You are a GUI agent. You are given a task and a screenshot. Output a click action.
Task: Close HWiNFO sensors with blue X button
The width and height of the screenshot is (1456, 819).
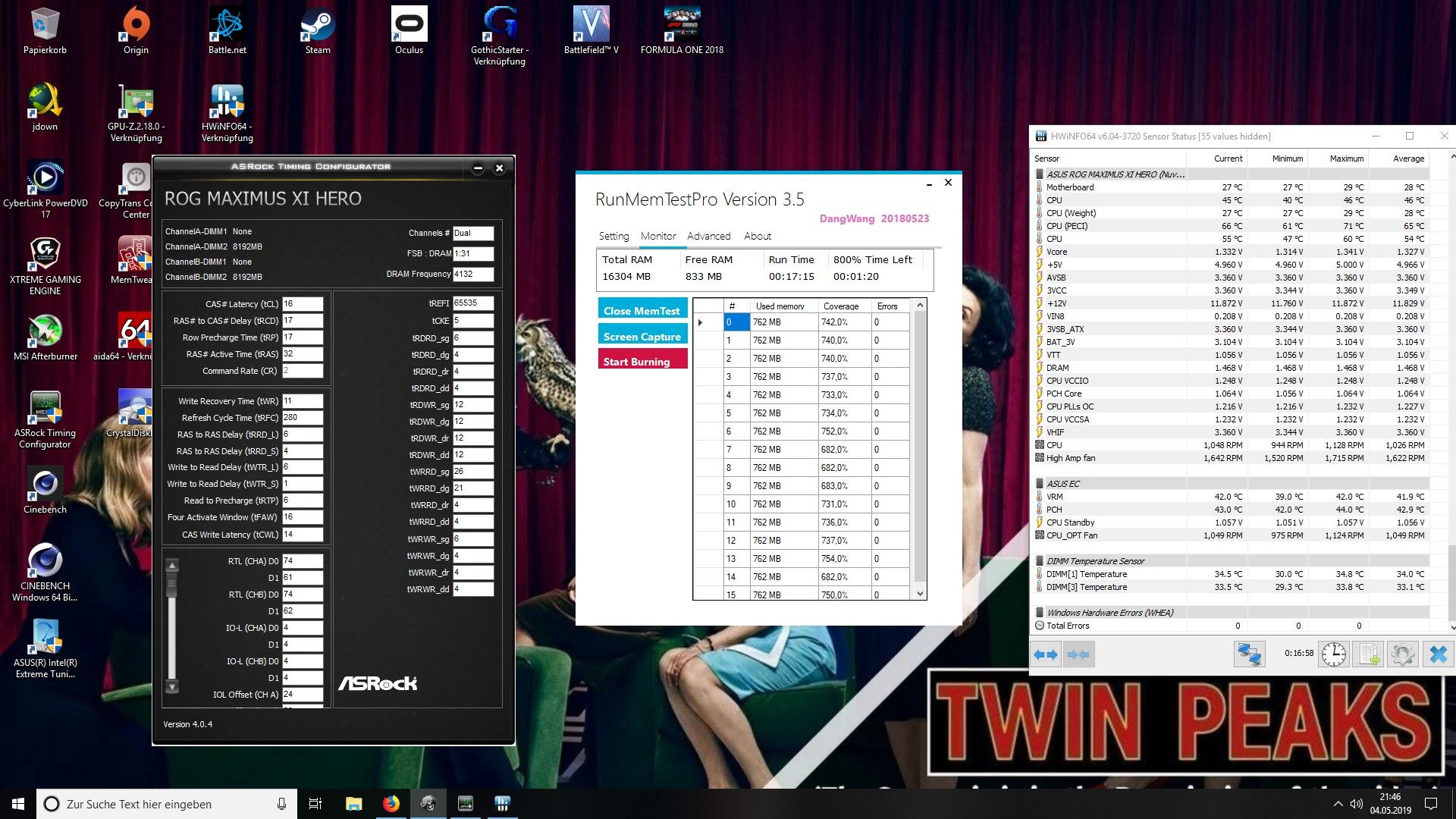[1438, 654]
